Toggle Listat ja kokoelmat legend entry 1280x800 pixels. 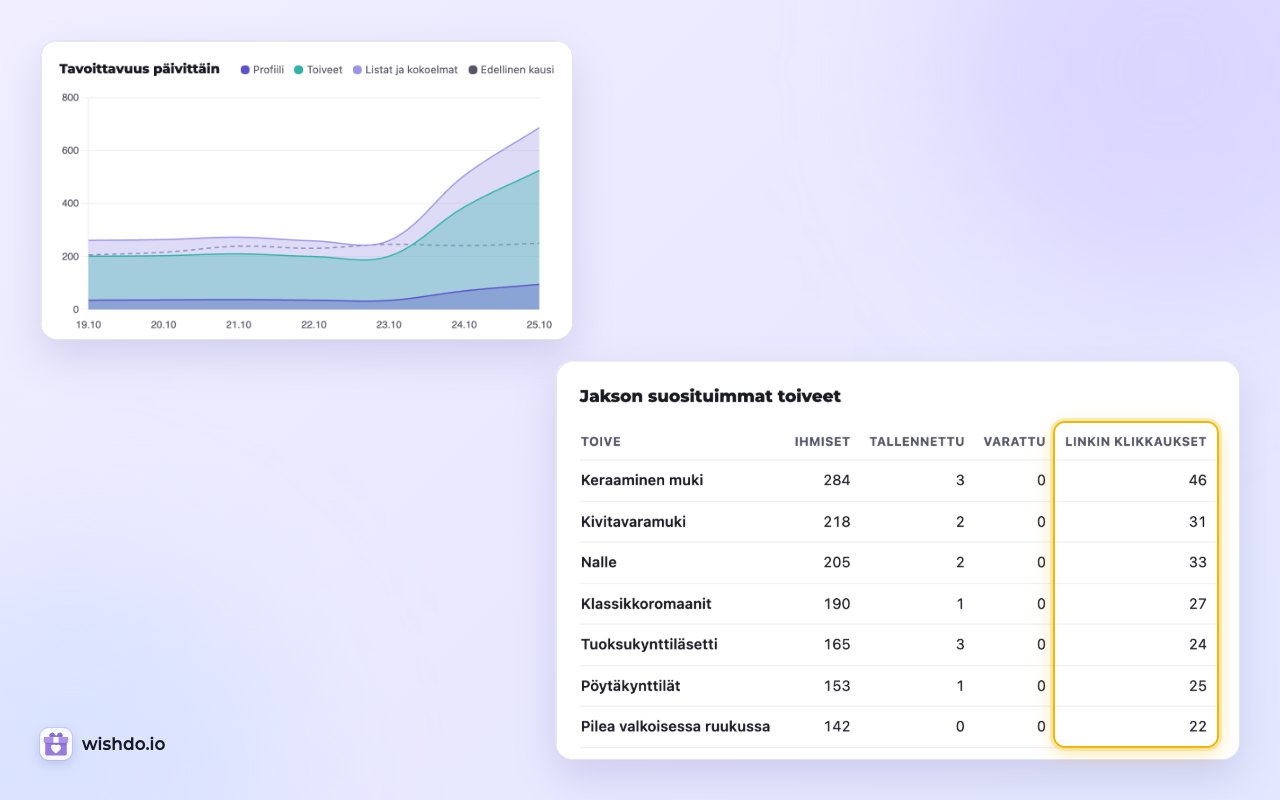[x=405, y=70]
